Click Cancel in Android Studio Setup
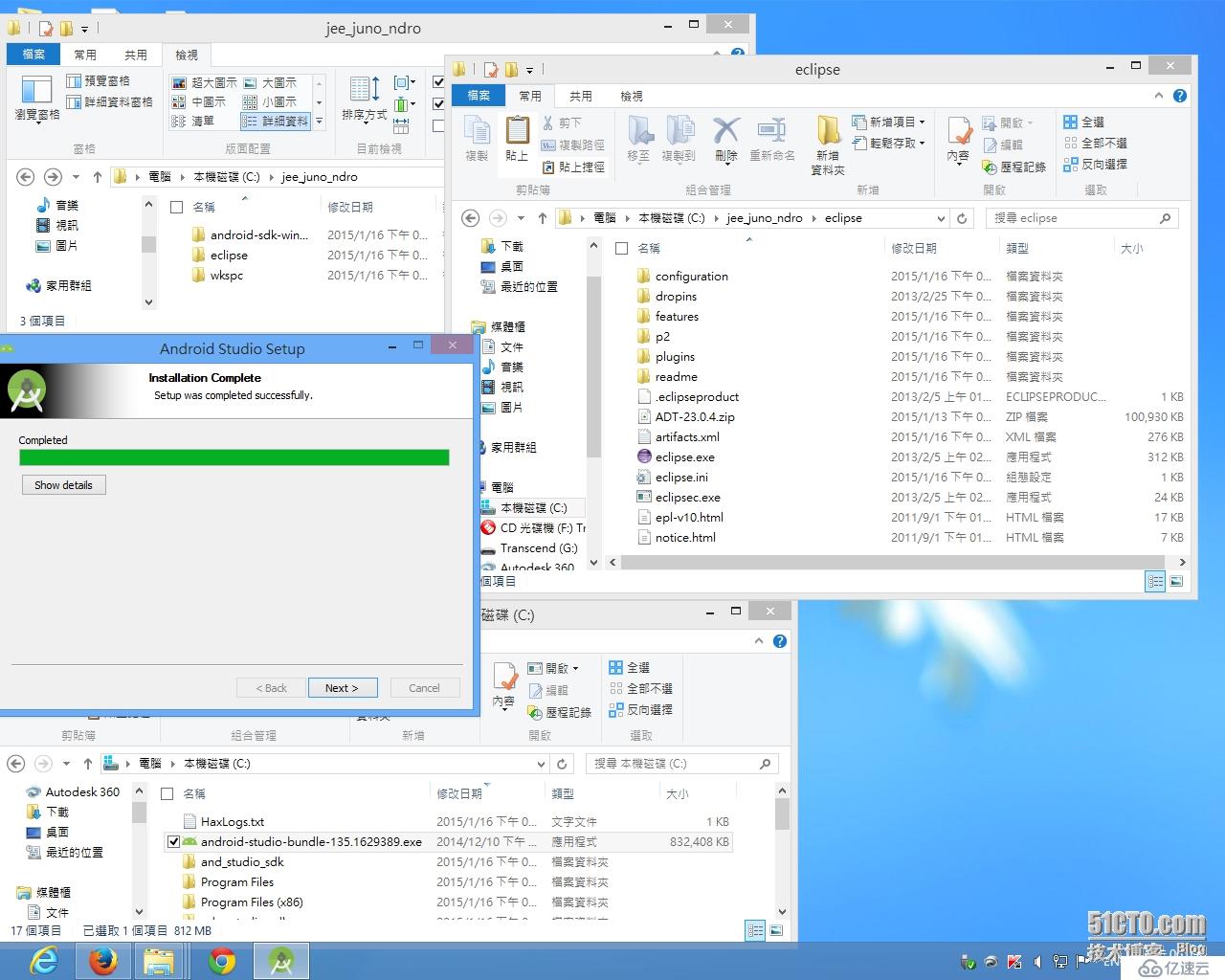 (x=424, y=687)
